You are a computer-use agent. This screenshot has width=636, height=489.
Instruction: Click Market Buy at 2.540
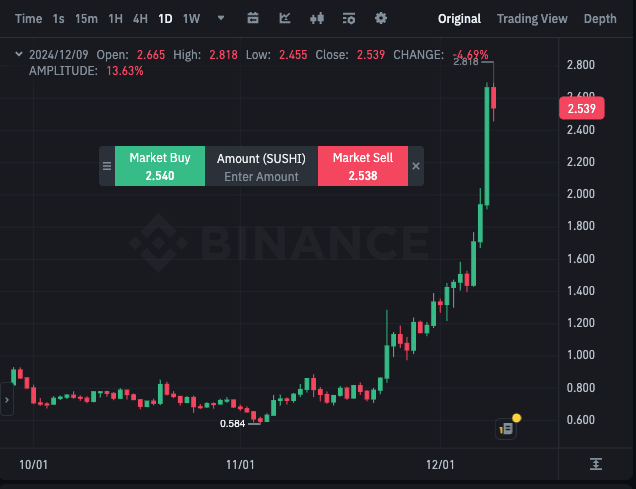tap(160, 166)
